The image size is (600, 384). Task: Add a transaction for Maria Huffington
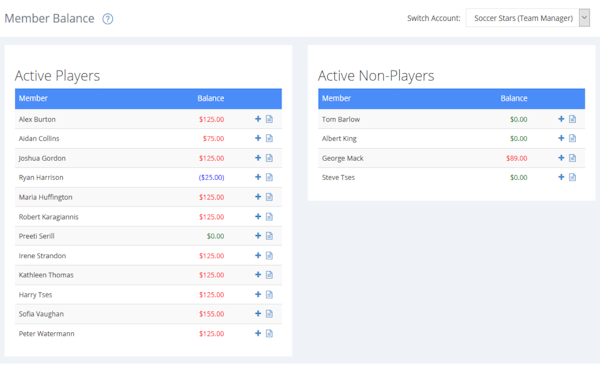[258, 197]
